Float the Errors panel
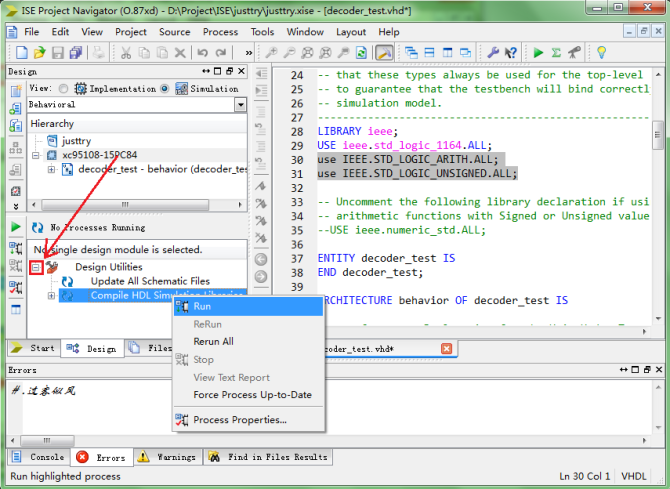The image size is (670, 489). tap(647, 370)
